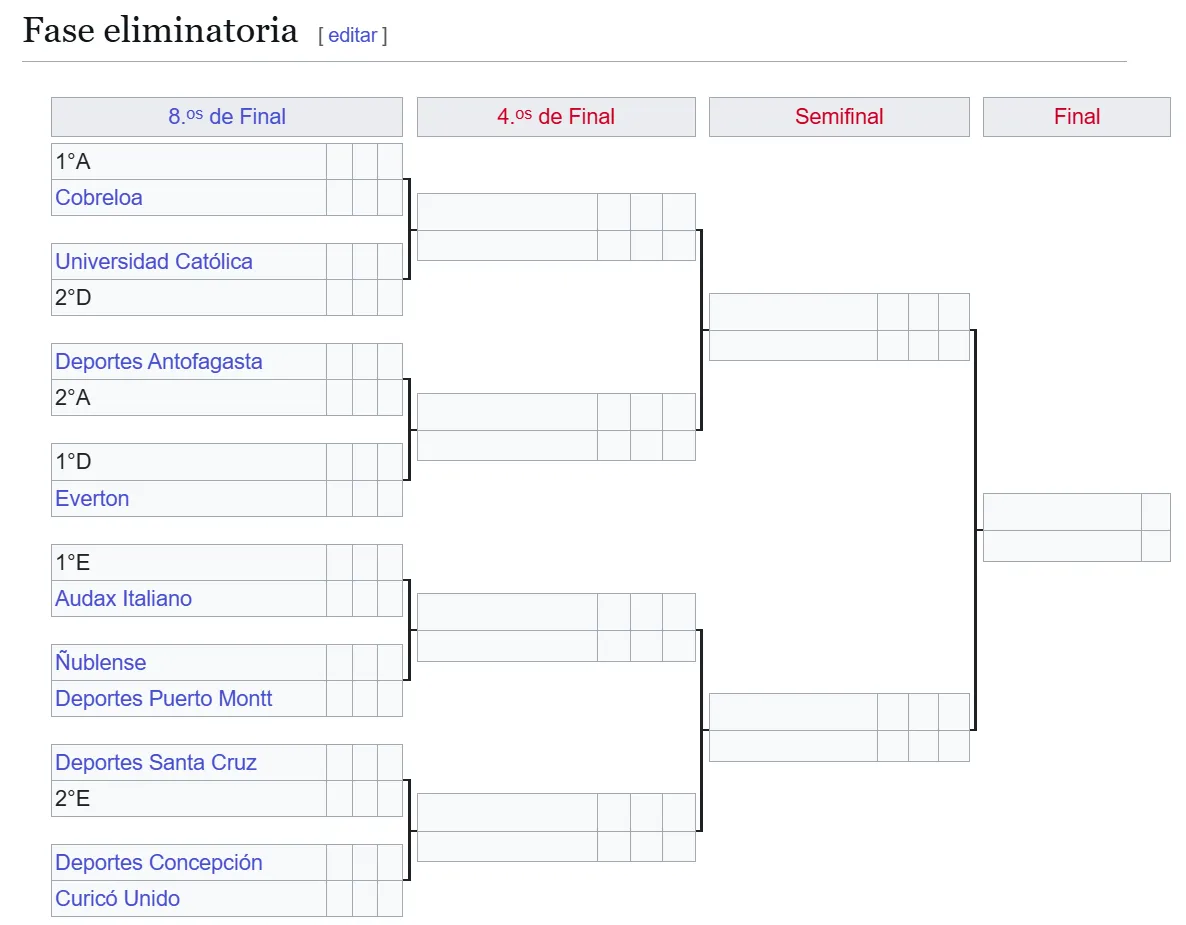Click the 1°E bracket cell
Image resolution: width=1186 pixels, height=925 pixels.
point(189,562)
